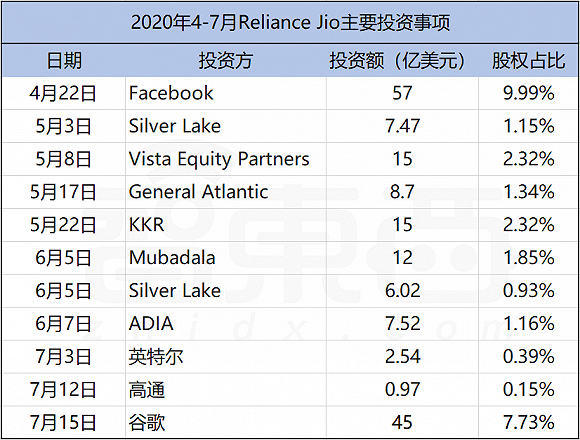
Task: Click the 股权占比 column header
Action: [x=528, y=60]
